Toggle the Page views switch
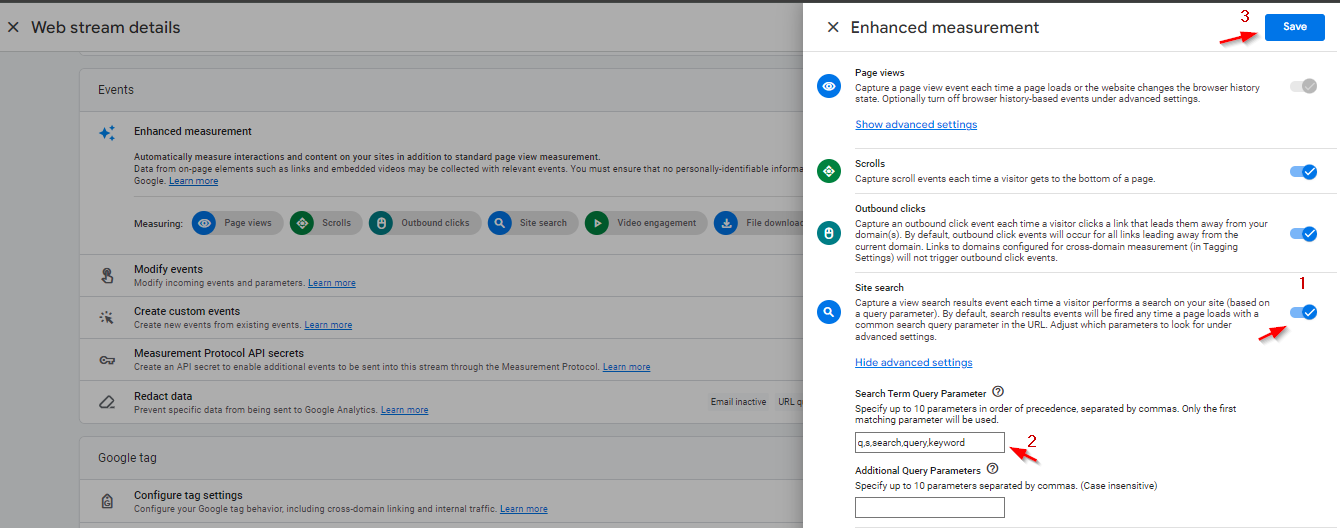Viewport: 1340px width, 528px height. [1303, 87]
